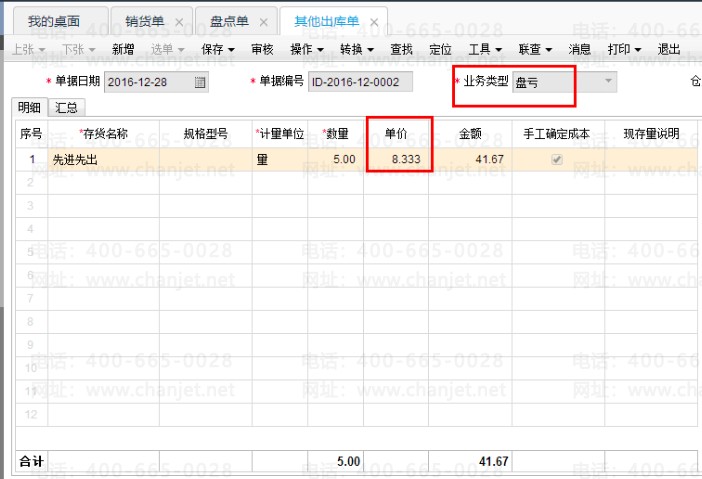The image size is (702, 479).
Task: Open the 工具 dropdown menu
Action: click(x=485, y=48)
